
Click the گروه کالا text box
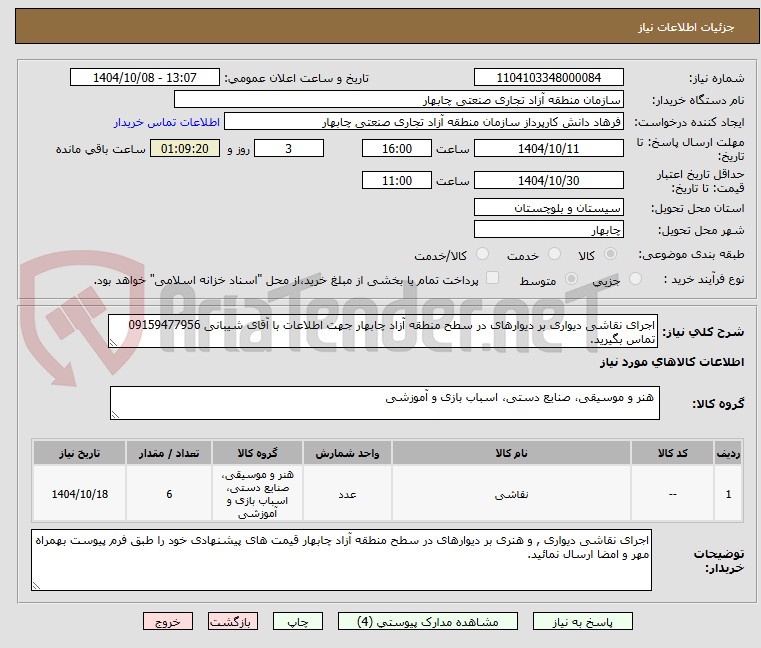click(x=384, y=403)
